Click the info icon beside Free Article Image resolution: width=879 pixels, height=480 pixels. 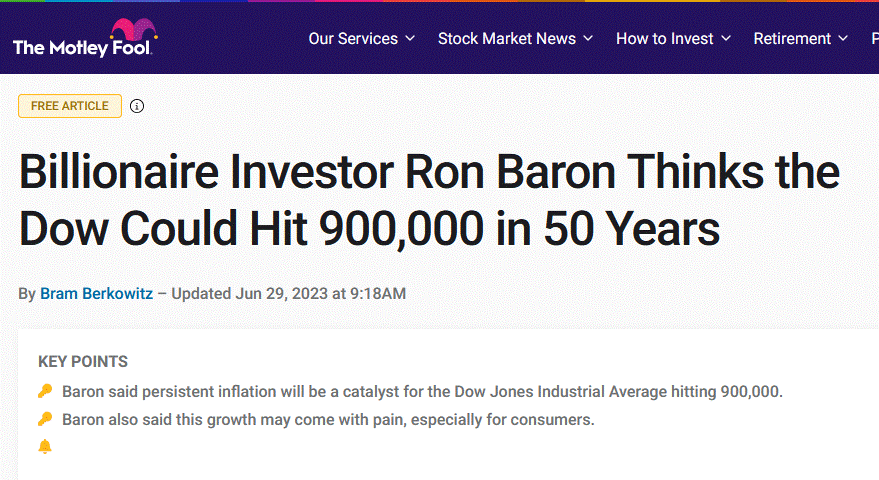[137, 106]
